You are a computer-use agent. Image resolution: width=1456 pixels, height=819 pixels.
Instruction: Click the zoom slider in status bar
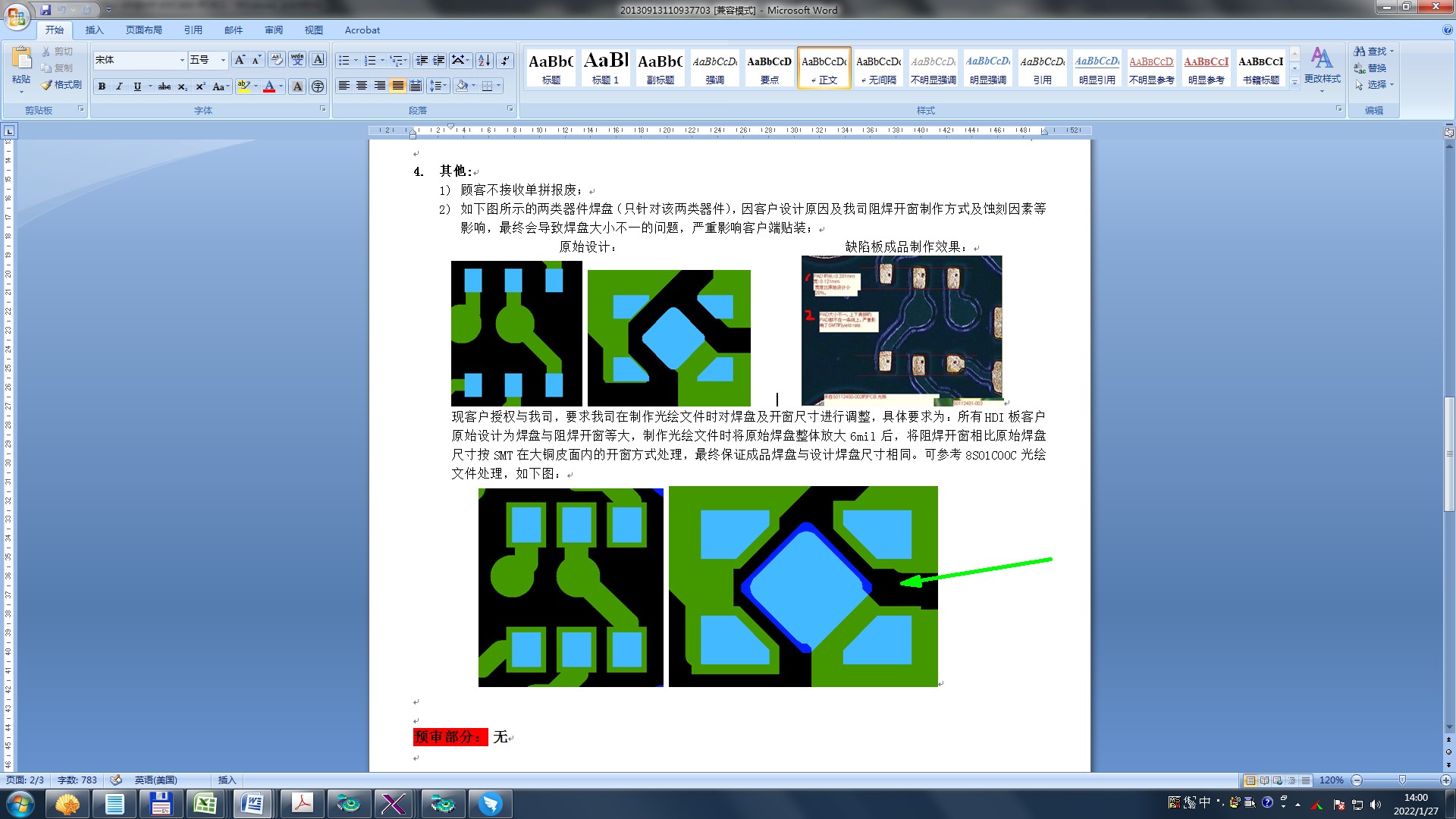1401,780
